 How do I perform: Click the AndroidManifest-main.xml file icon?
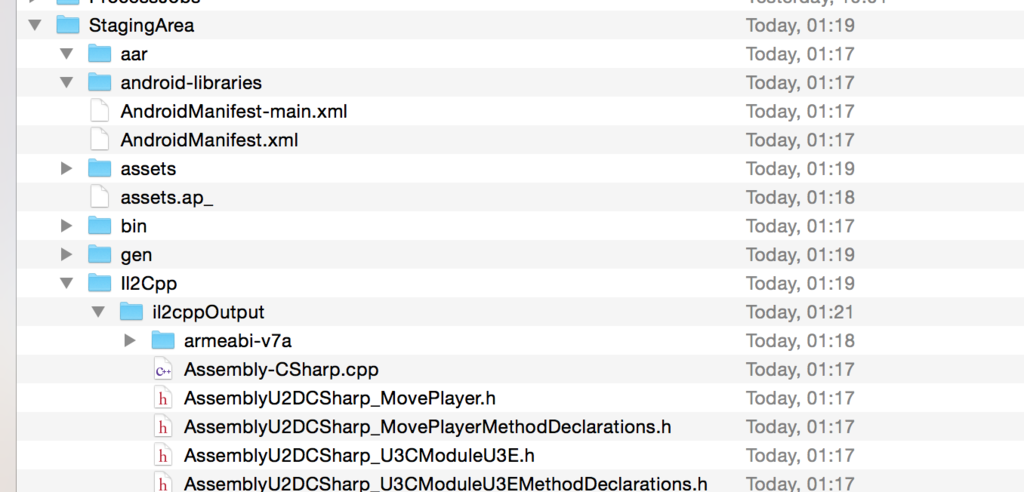[x=99, y=111]
